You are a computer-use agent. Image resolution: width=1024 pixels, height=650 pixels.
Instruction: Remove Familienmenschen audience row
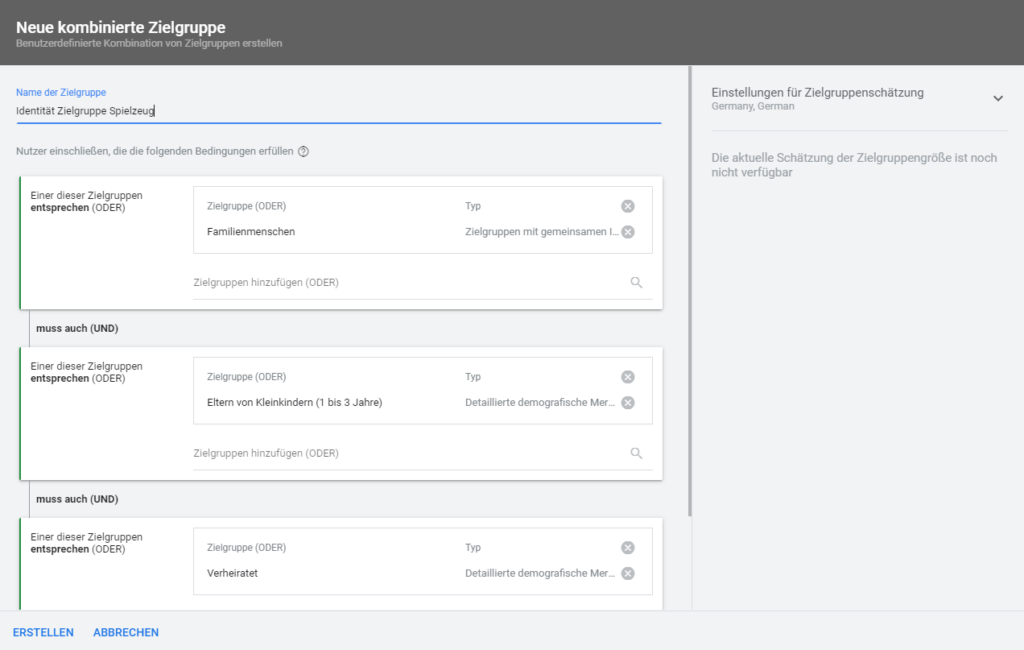[627, 232]
